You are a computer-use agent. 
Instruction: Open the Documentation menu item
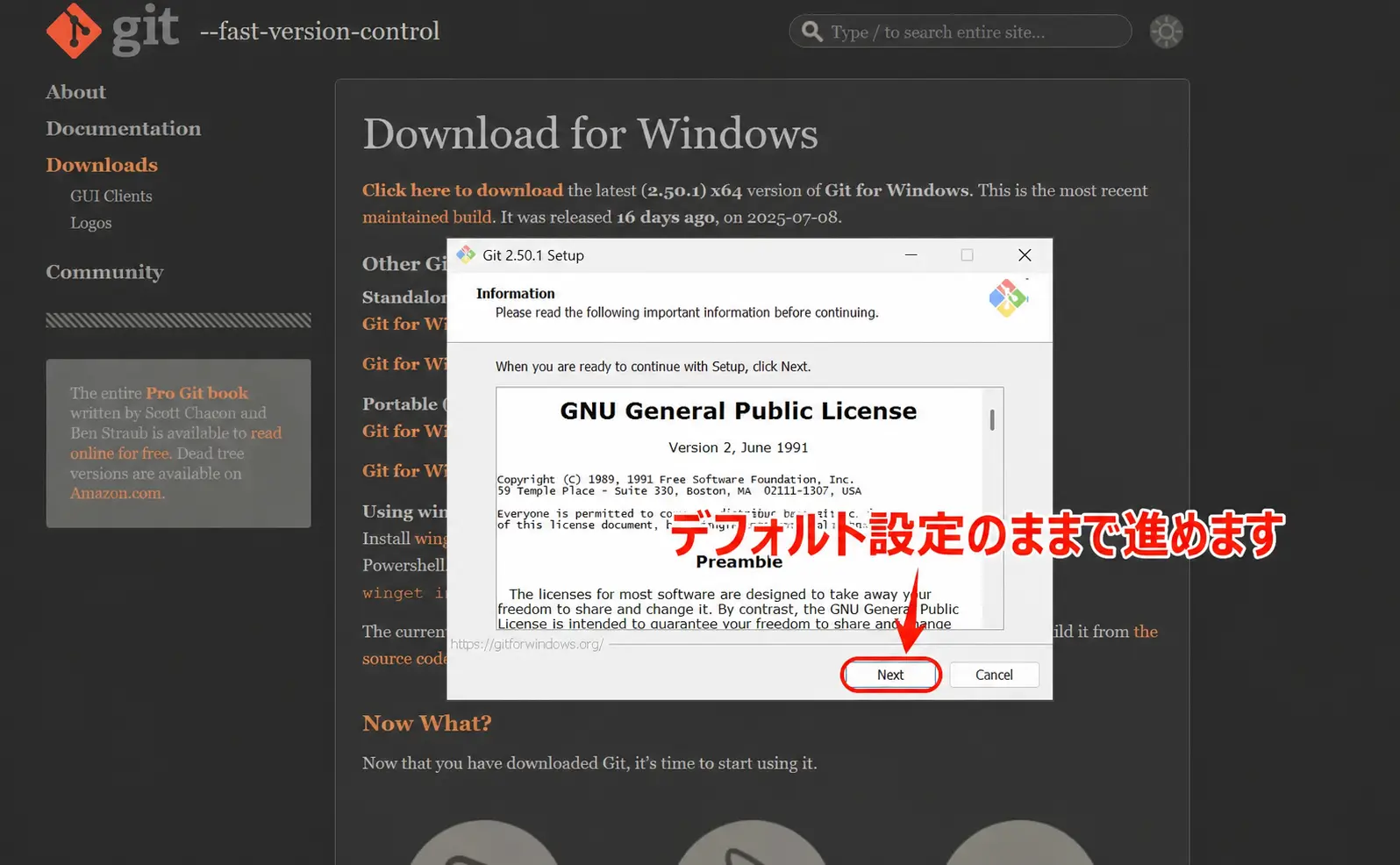click(124, 129)
